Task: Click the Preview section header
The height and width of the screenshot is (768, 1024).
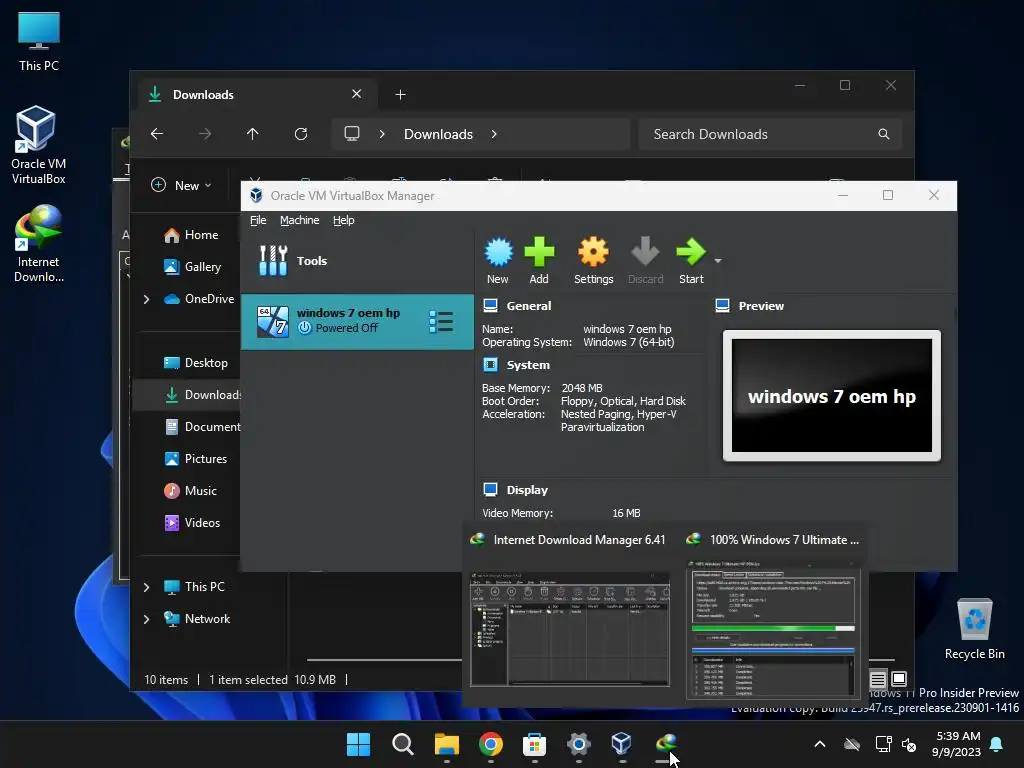Action: pyautogui.click(x=761, y=306)
